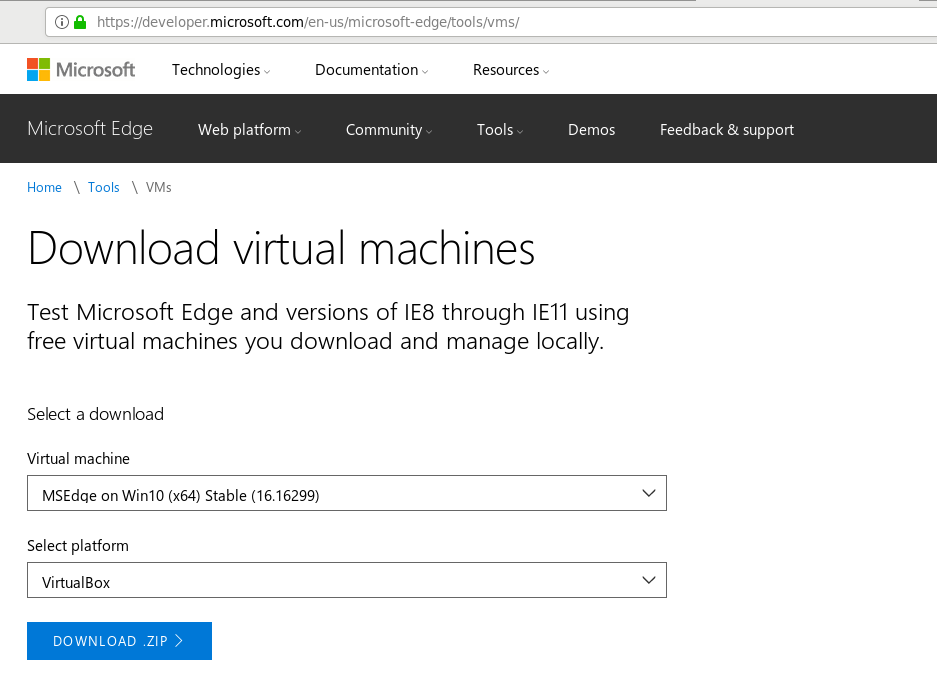Screen dimensions: 937x698
Task: Go to Home breadcrumb link
Action: pos(44,188)
